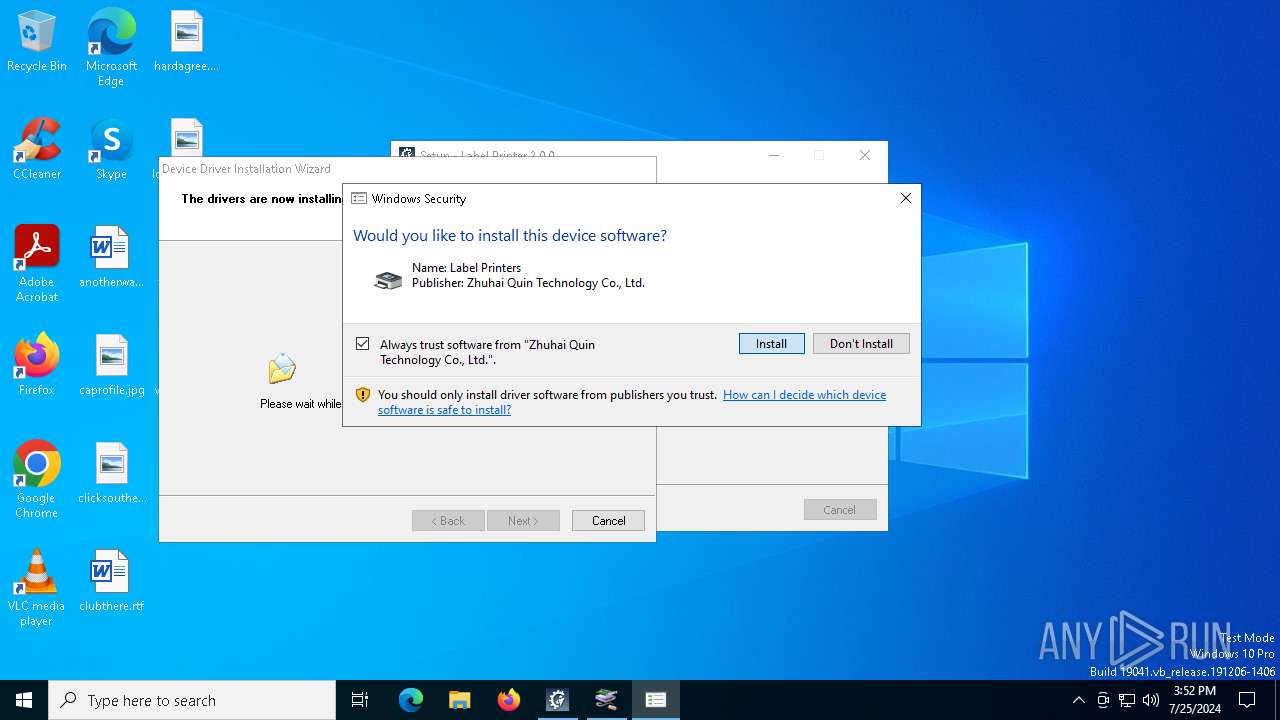Viewport: 1280px width, 720px height.
Task: Minimize the Label Printer Setup window
Action: click(x=774, y=155)
